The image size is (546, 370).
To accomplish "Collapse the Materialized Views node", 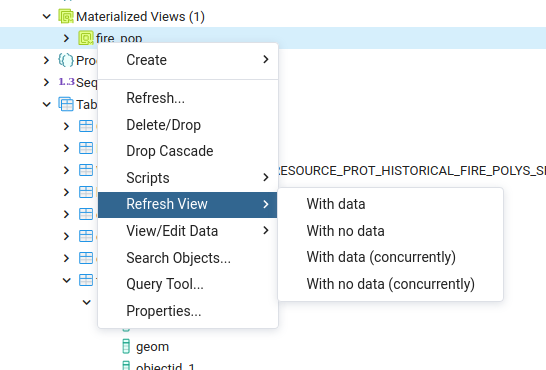I will coord(46,16).
